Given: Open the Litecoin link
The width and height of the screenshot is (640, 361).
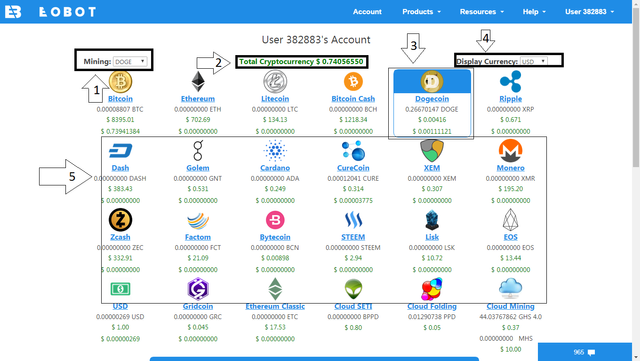Looking at the screenshot, I should point(275,99).
